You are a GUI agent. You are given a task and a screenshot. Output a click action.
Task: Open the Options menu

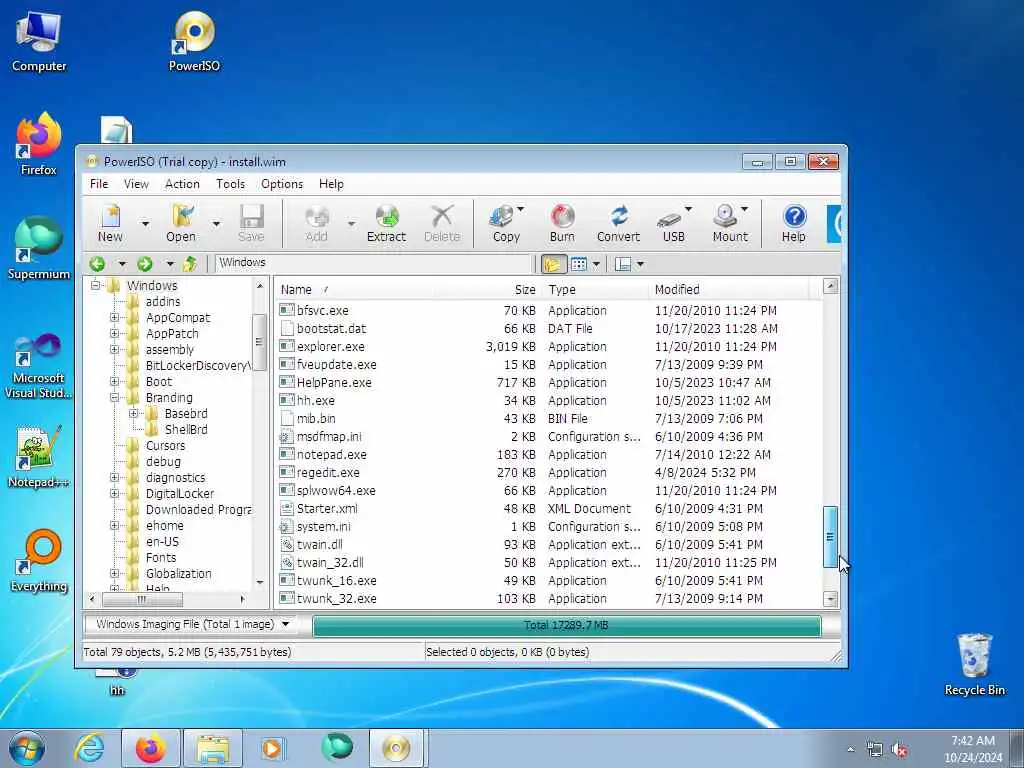coord(282,184)
